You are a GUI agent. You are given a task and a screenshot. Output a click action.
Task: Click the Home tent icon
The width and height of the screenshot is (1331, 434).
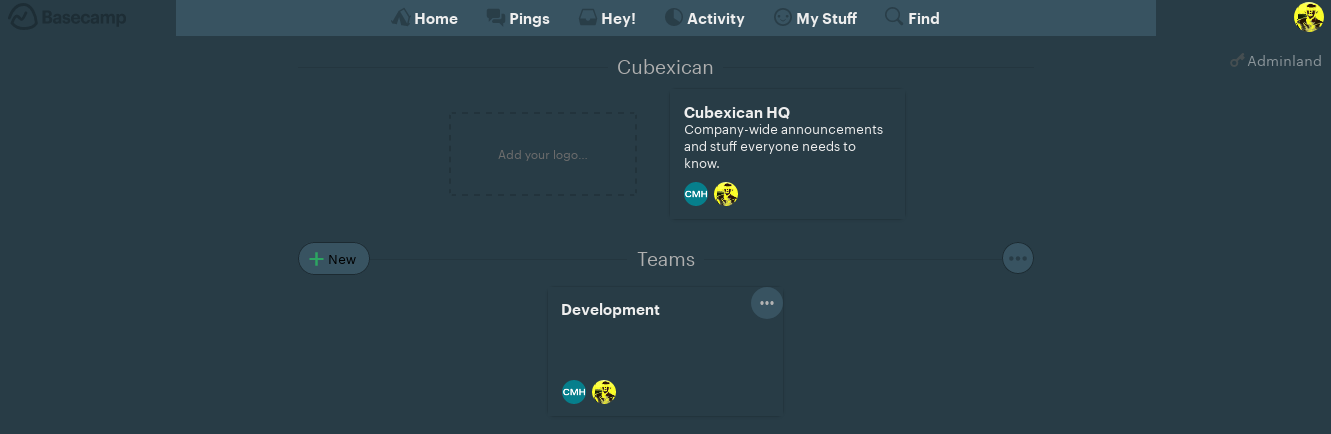400,18
